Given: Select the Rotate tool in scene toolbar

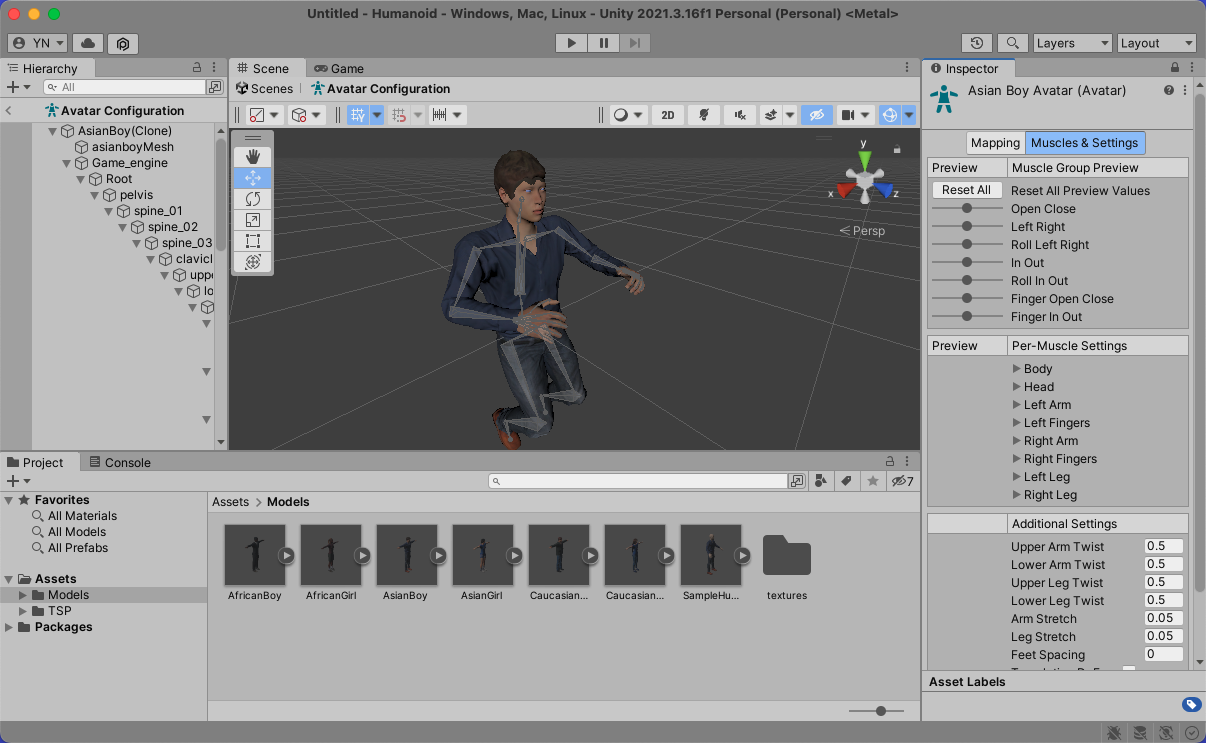Looking at the screenshot, I should (x=253, y=199).
